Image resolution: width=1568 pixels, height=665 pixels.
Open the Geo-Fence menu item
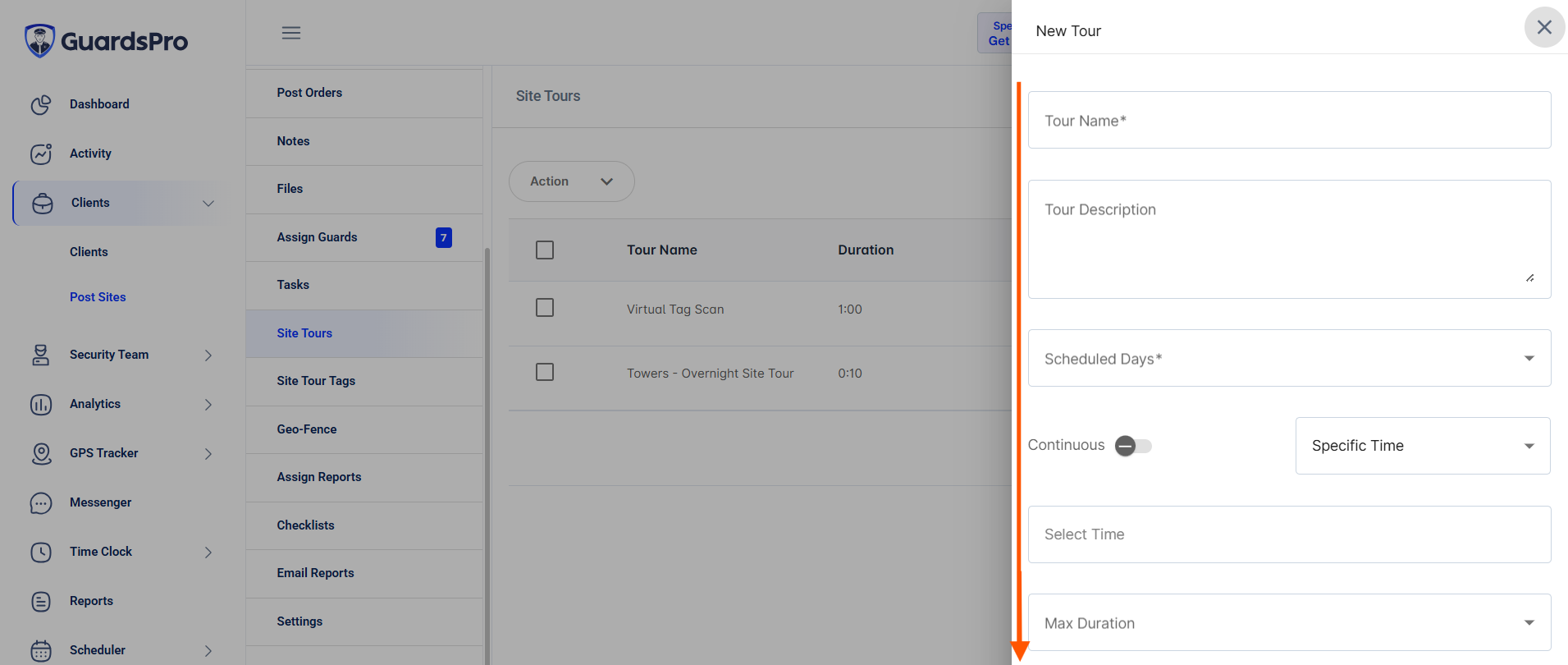click(x=364, y=429)
